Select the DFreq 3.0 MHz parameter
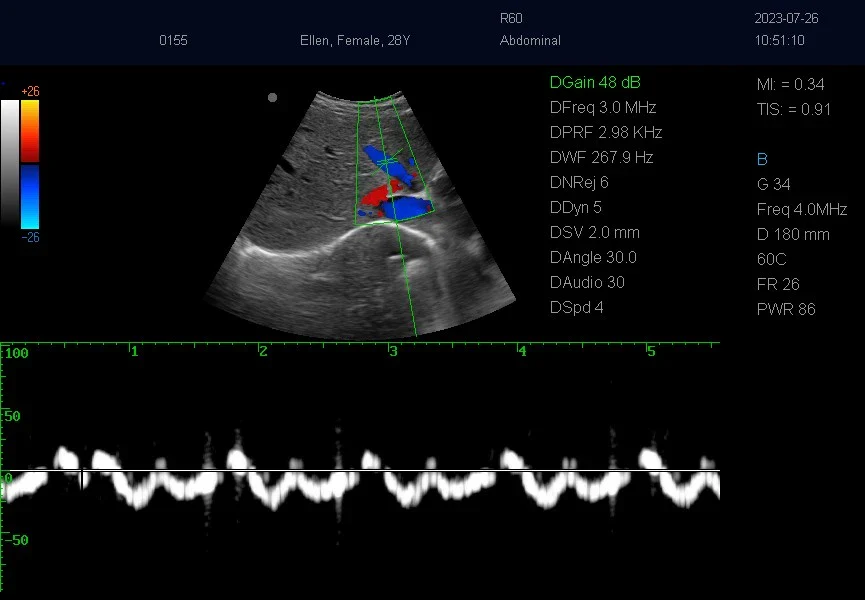Screen dimensions: 865x600 [x=603, y=108]
